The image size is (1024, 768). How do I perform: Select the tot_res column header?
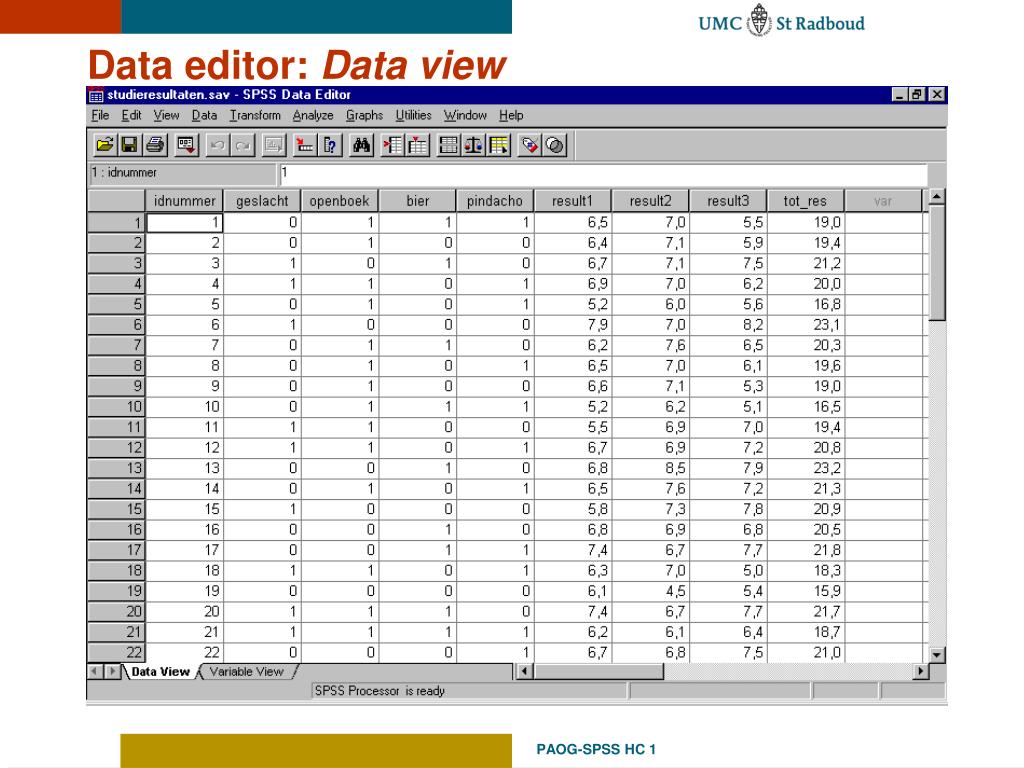(x=806, y=201)
